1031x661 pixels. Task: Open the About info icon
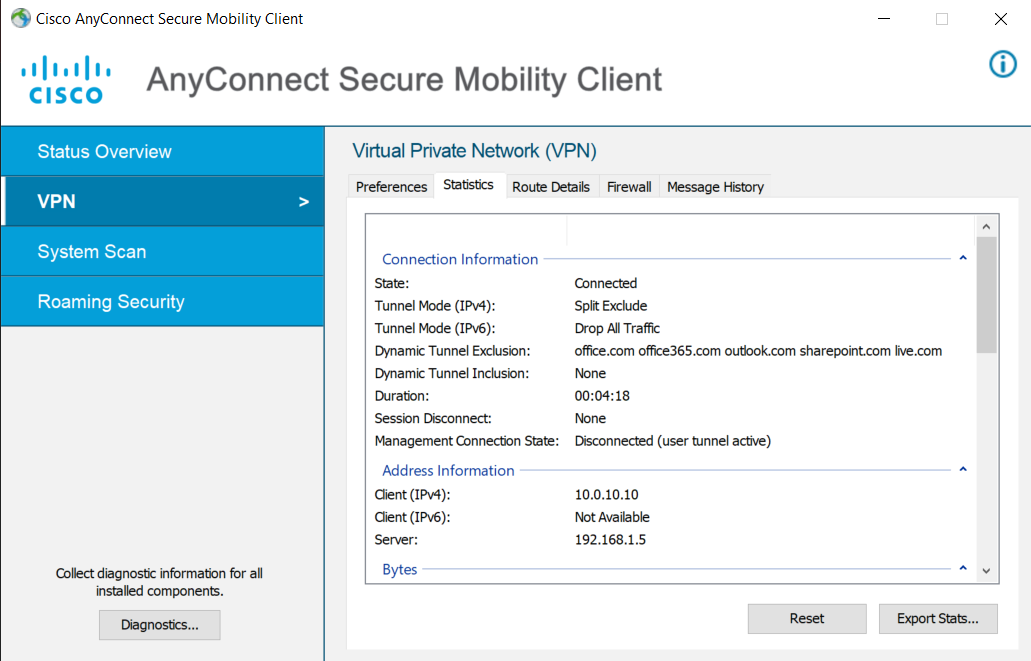point(1003,64)
